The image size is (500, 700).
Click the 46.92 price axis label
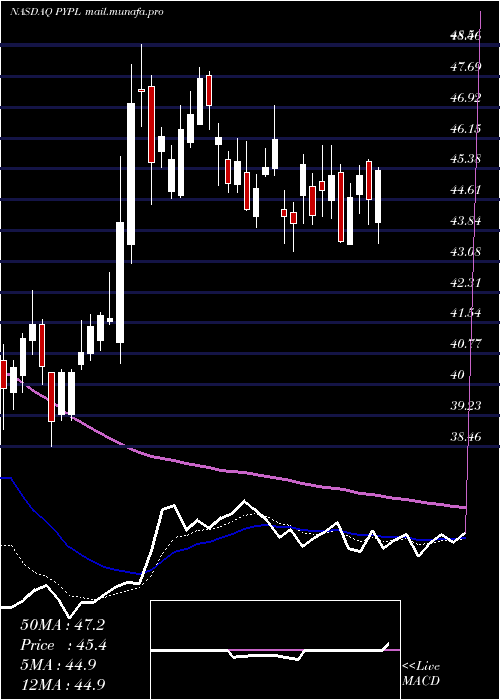[x=466, y=98]
